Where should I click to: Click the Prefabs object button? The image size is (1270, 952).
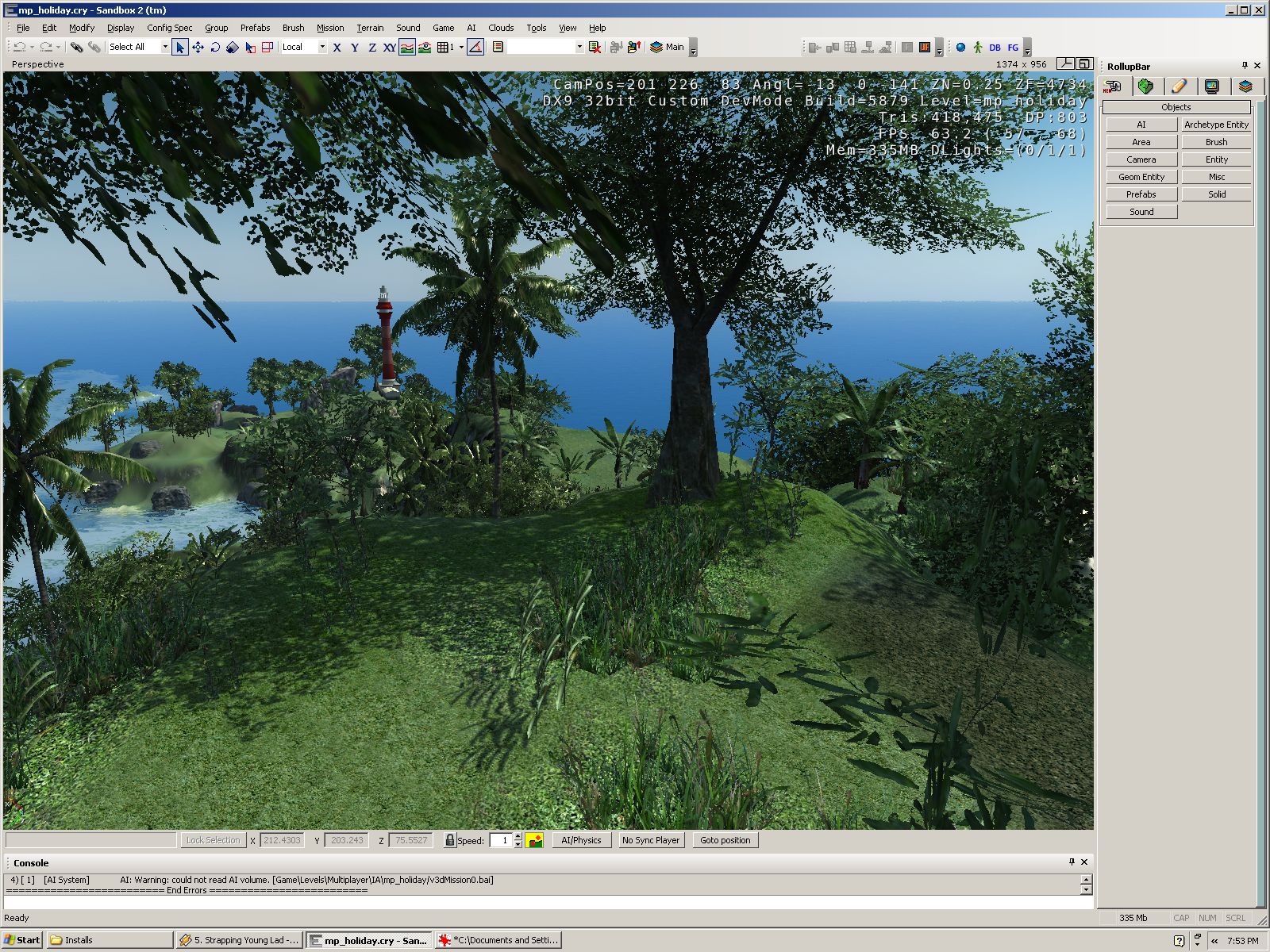click(x=1141, y=194)
